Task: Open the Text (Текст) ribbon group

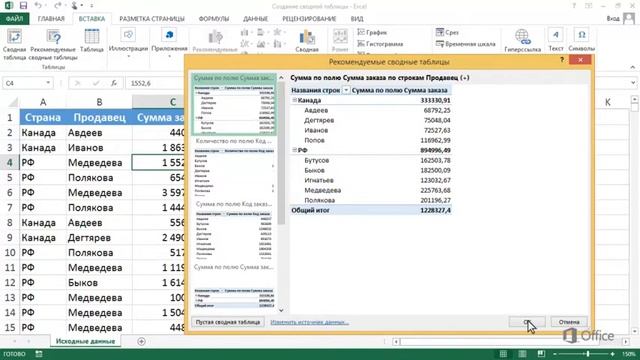Action: (556, 41)
